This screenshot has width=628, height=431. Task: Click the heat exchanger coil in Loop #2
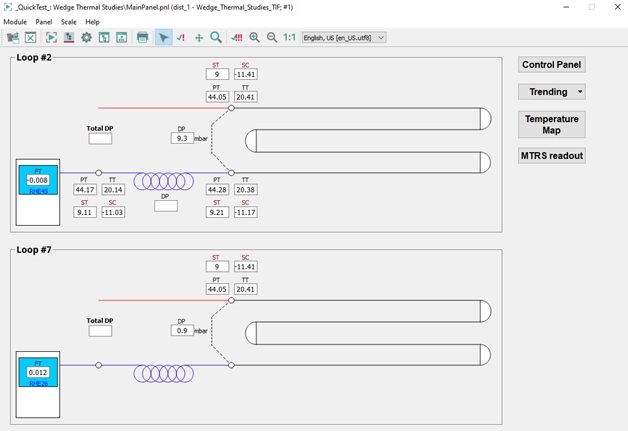(163, 181)
